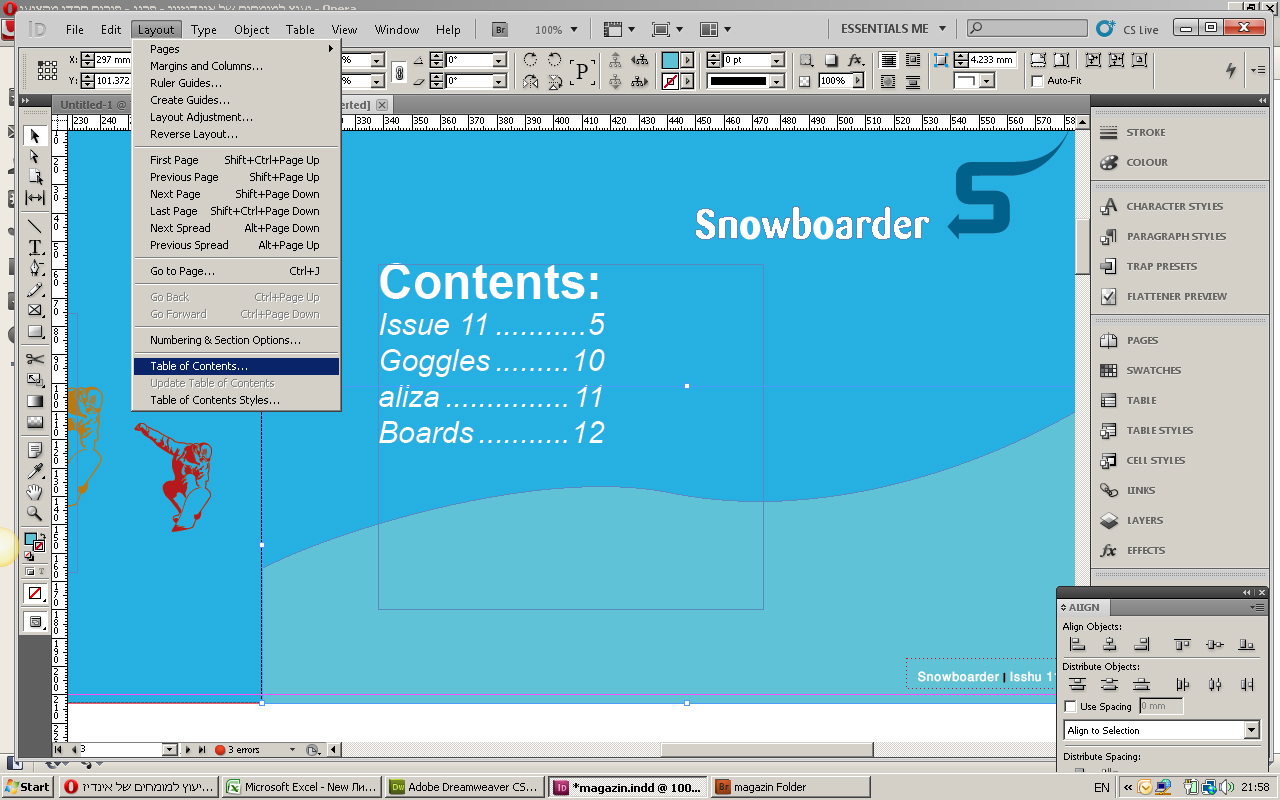The width and height of the screenshot is (1280, 800).
Task: Switch to Adobe Dreamweaver in taskbar
Action: tap(465, 787)
